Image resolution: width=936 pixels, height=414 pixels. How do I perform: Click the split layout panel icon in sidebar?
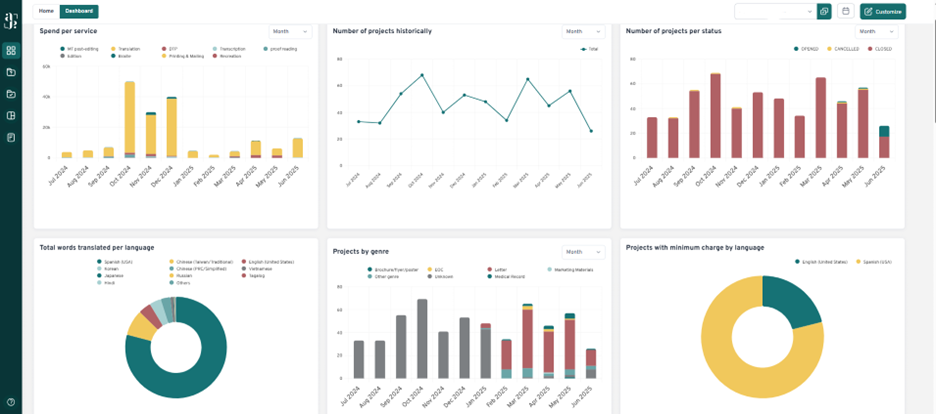point(11,115)
